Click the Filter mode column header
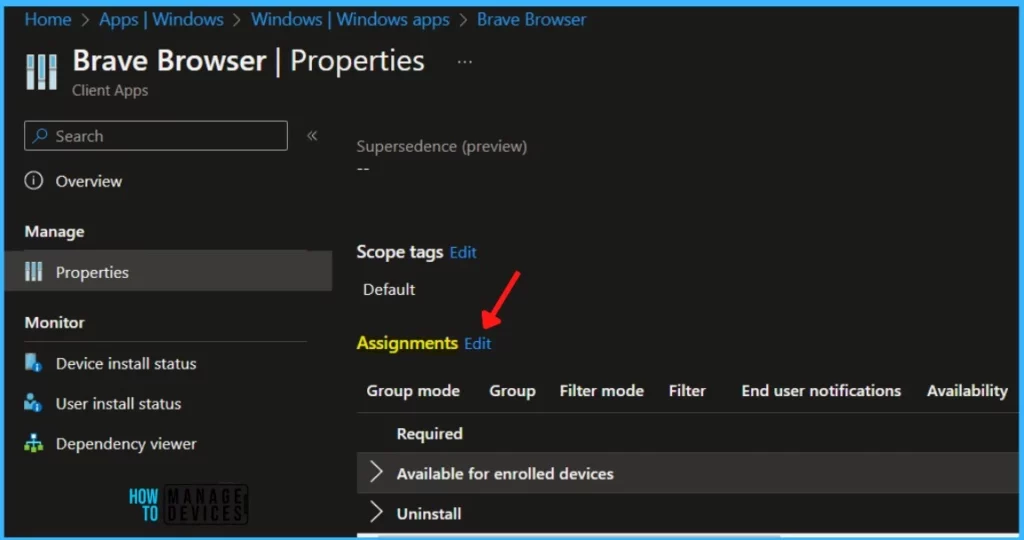Screen dimensions: 1024x540 click(601, 390)
